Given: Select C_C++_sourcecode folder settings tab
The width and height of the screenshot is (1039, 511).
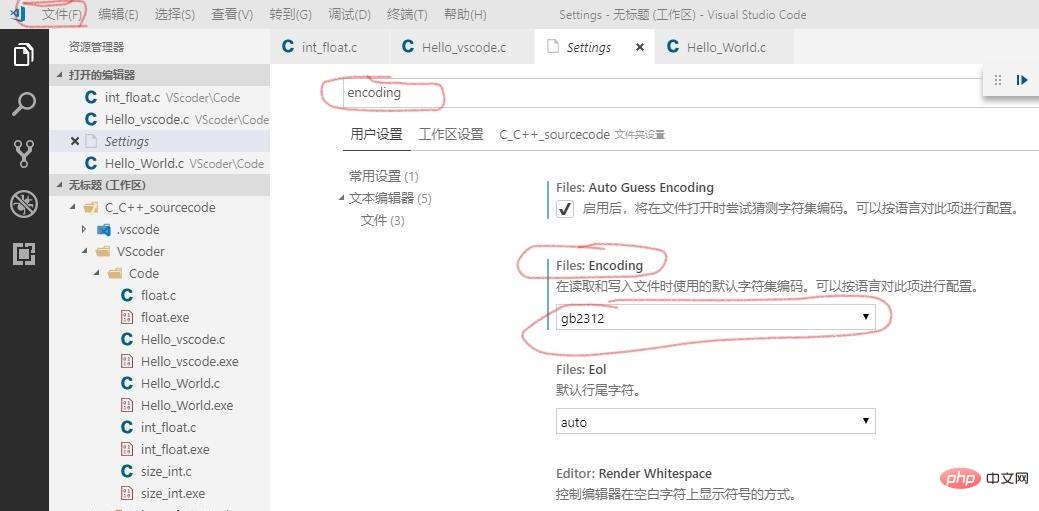Looking at the screenshot, I should coord(582,135).
